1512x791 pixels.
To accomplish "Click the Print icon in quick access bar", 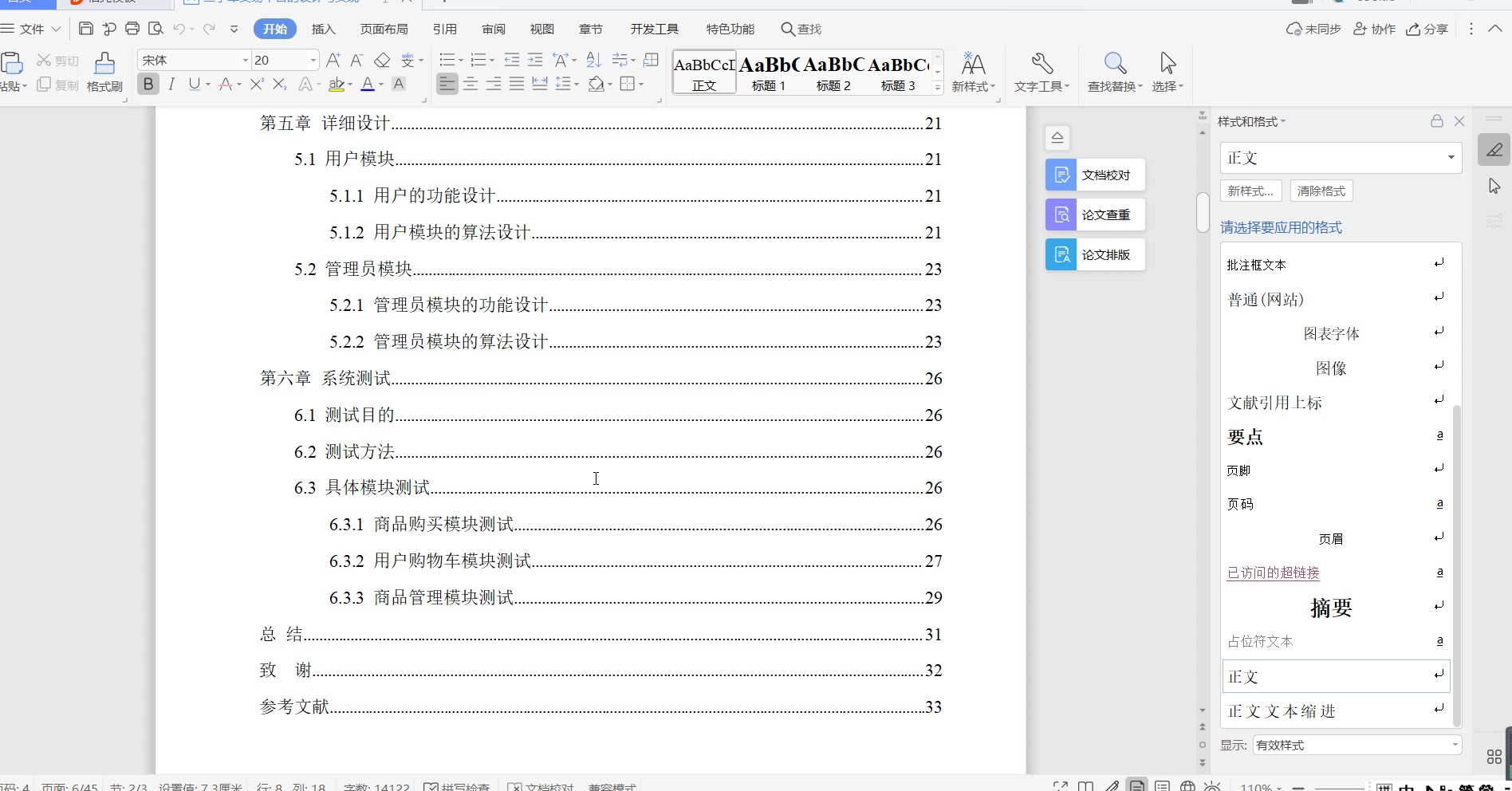I will point(132,29).
